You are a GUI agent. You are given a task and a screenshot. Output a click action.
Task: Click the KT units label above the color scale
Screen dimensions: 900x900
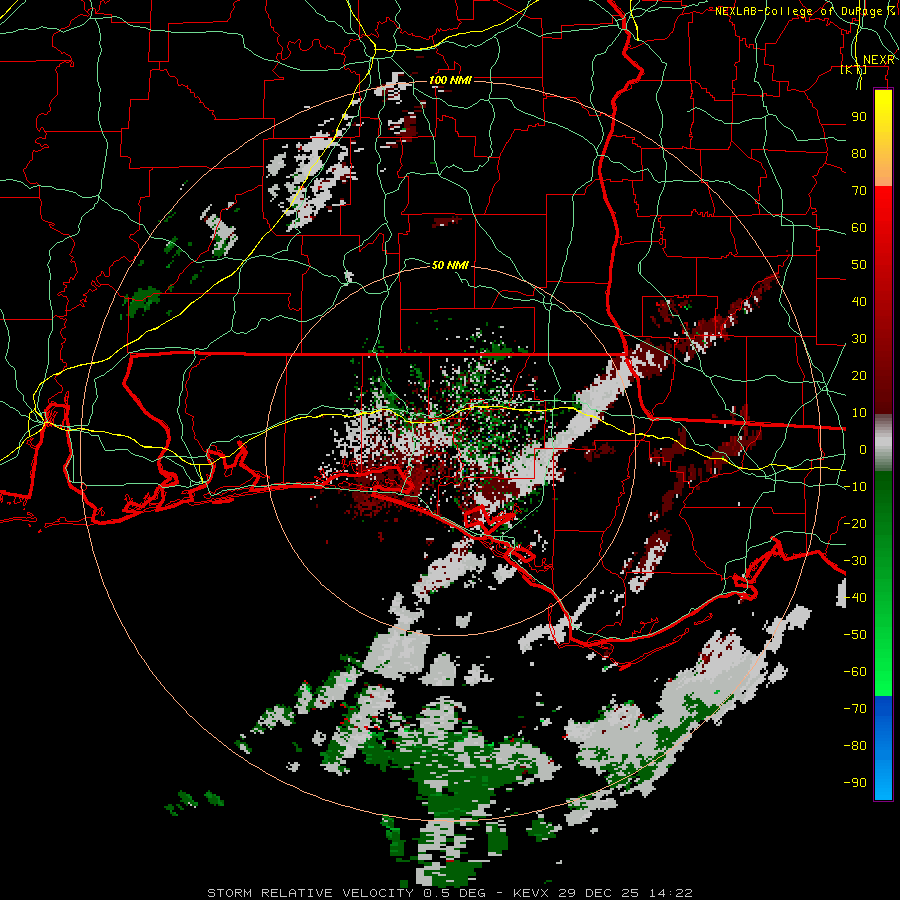[854, 70]
